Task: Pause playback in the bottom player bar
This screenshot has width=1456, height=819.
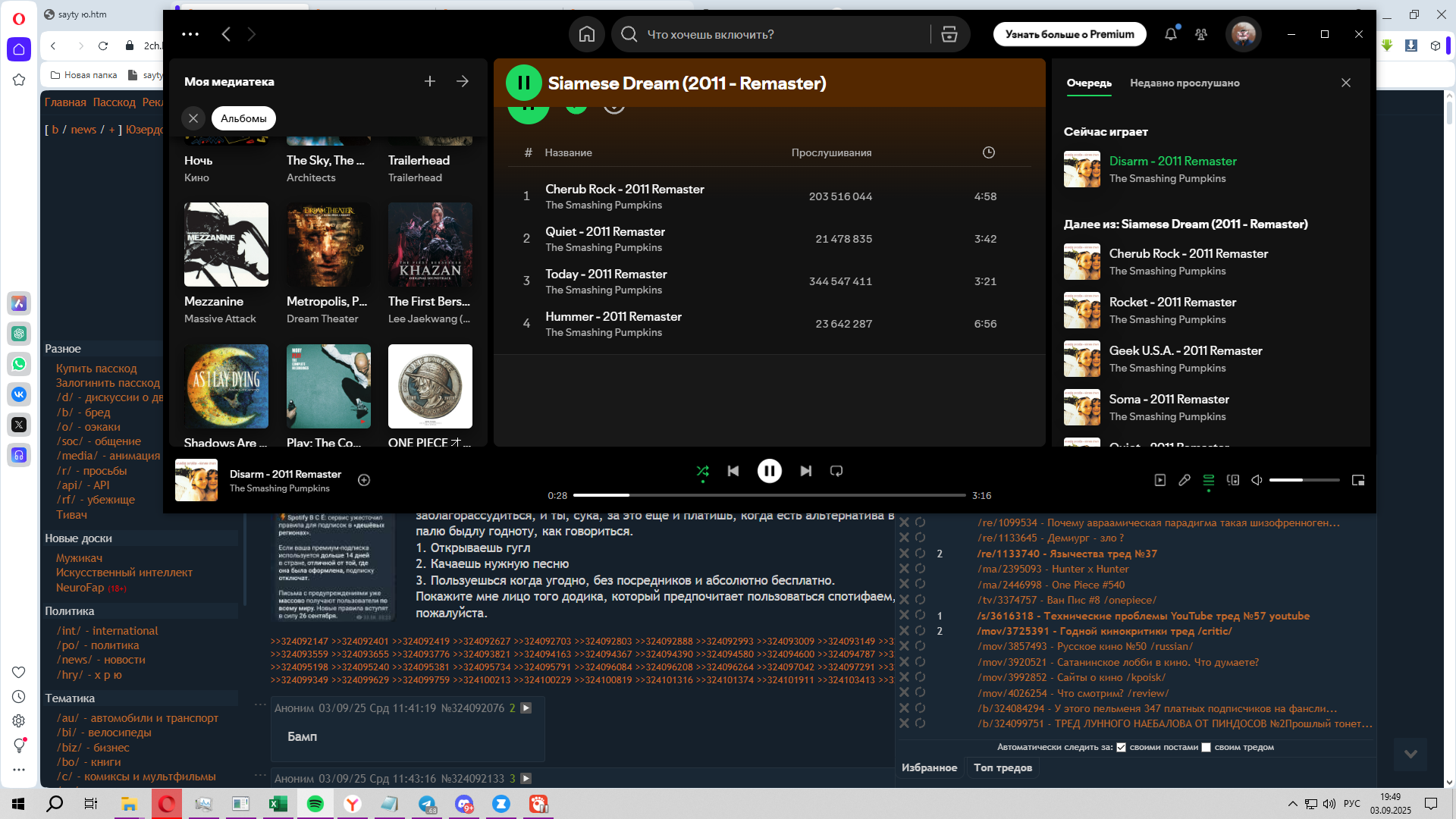Action: point(769,471)
